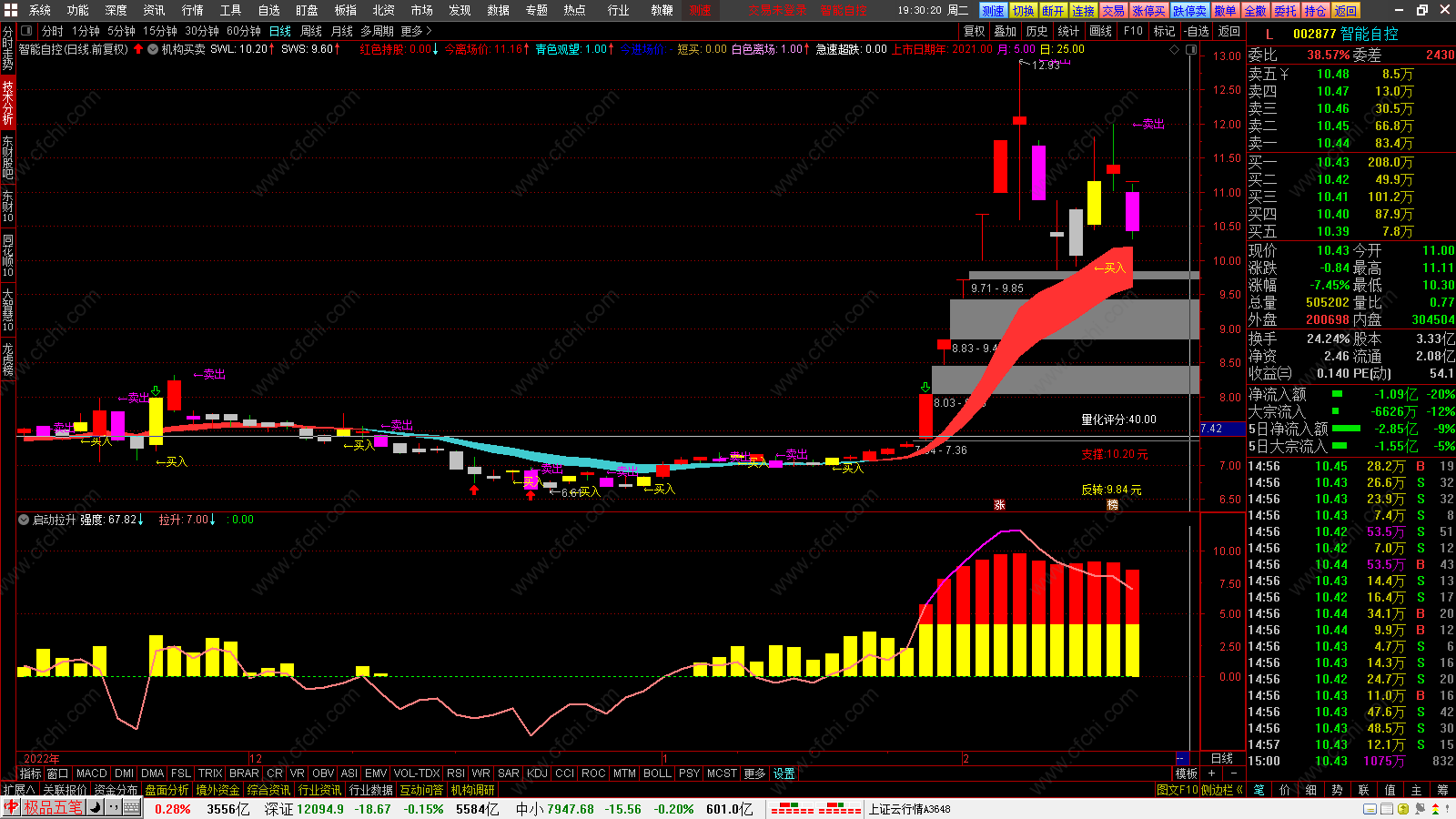Open the 日线 period selector at bottom right
Image resolution: width=1456 pixels, height=819 pixels.
(x=1222, y=758)
